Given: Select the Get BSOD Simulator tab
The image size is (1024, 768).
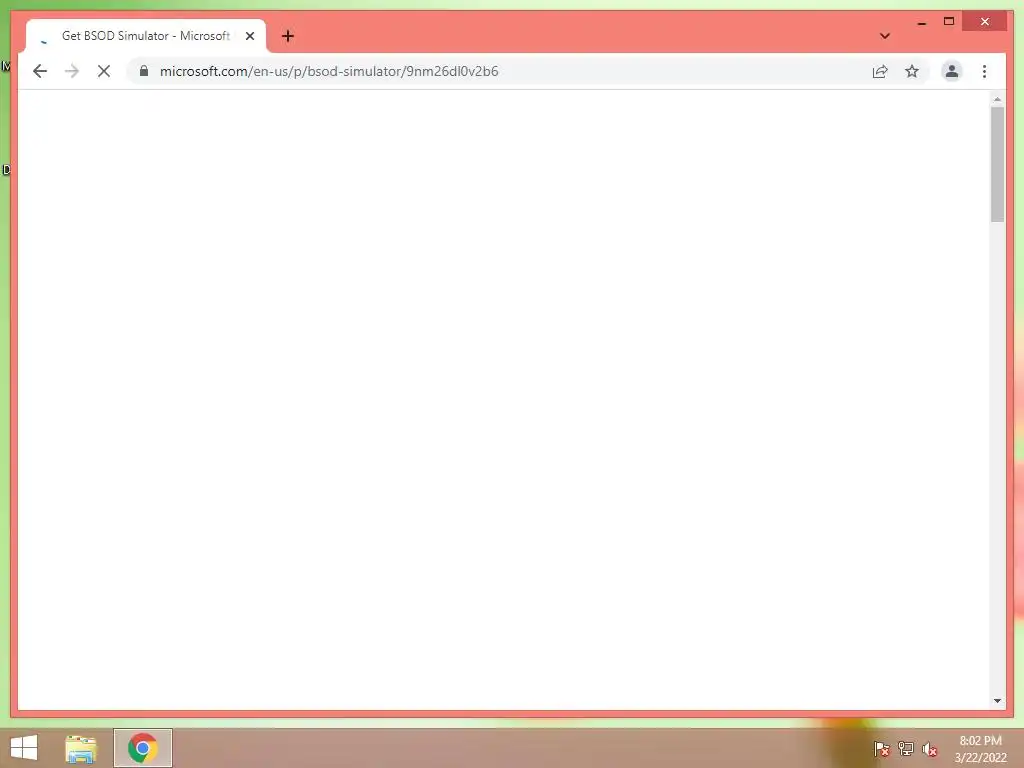Looking at the screenshot, I should pos(146,36).
